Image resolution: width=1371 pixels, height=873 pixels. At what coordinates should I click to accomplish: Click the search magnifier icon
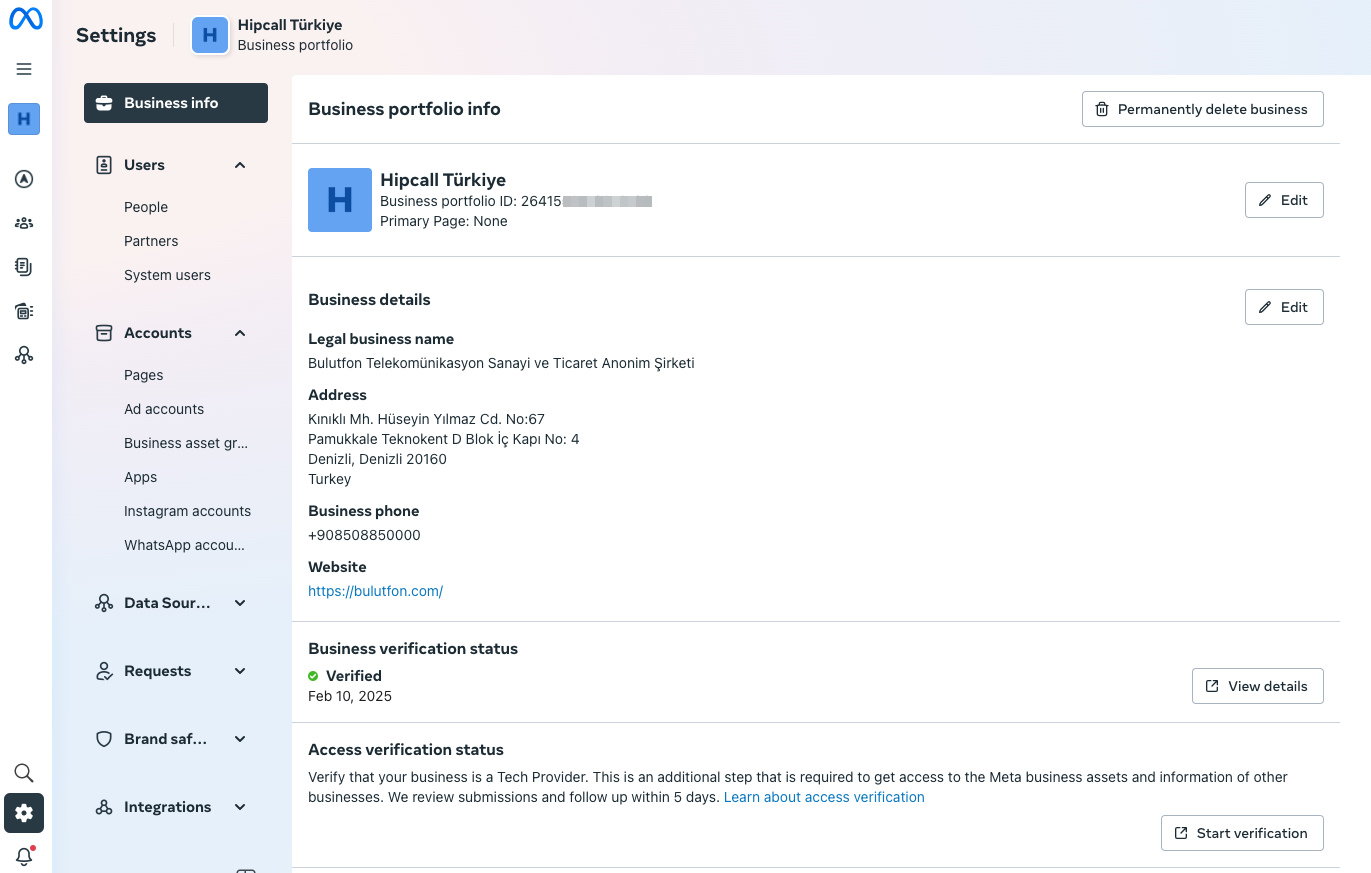pyautogui.click(x=24, y=773)
